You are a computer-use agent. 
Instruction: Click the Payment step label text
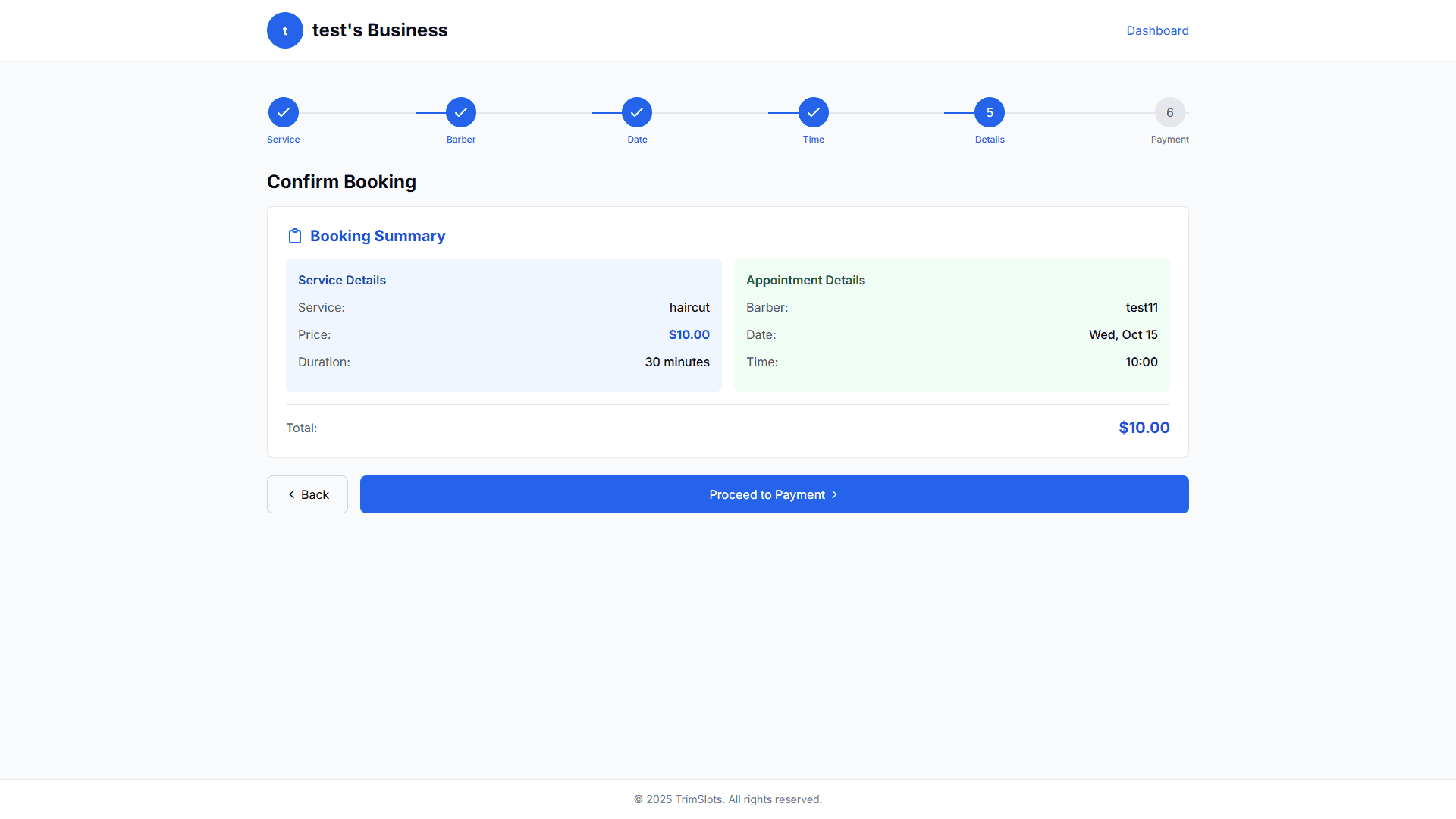click(x=1169, y=140)
